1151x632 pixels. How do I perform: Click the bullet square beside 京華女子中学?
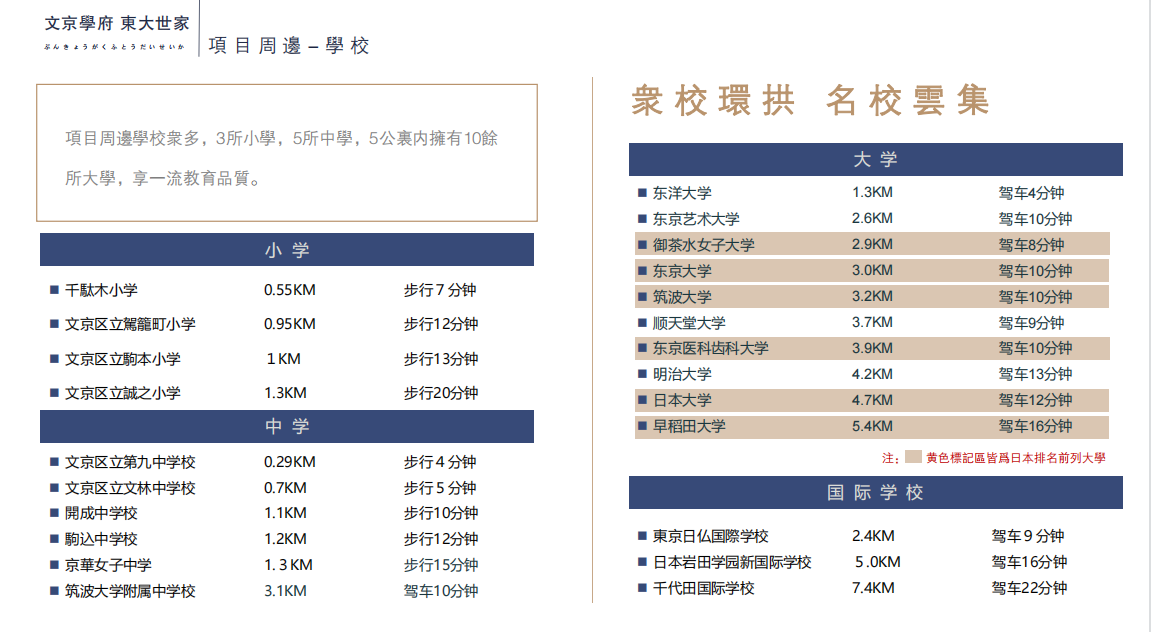click(54, 565)
